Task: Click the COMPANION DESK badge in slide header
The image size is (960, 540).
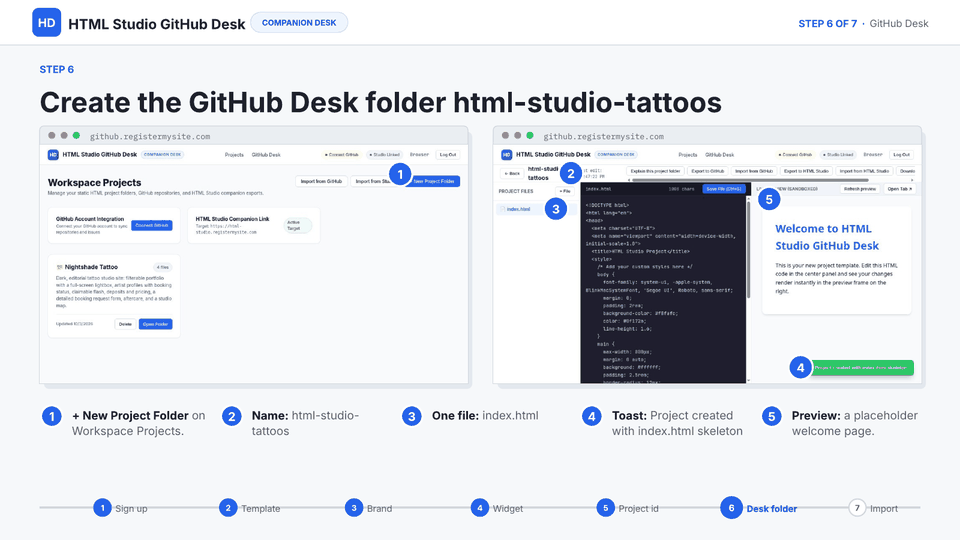Action: [x=299, y=23]
